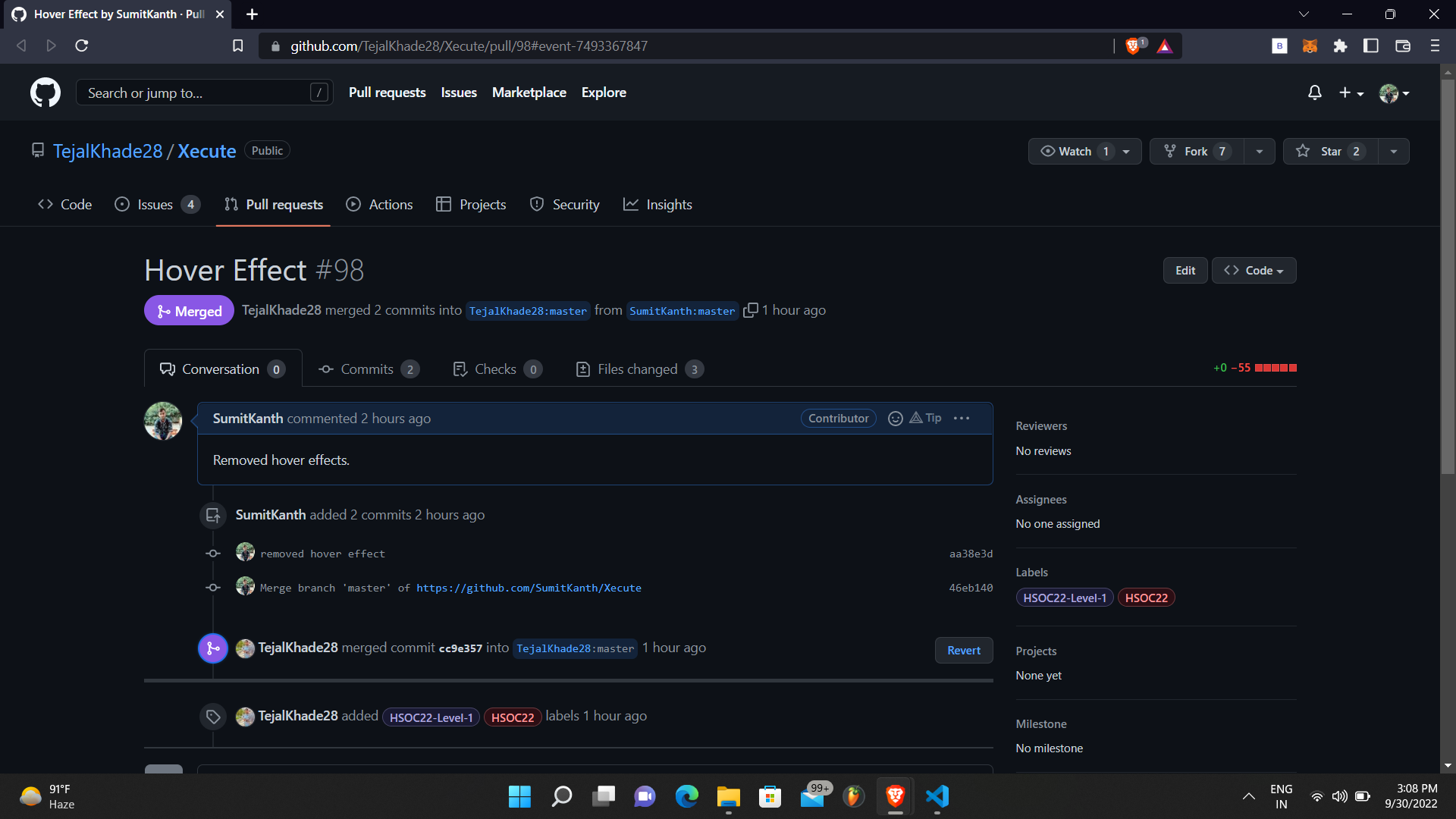Screen dimensions: 1456x819
Task: Launch Visual Studio Code from taskbar
Action: tap(937, 796)
